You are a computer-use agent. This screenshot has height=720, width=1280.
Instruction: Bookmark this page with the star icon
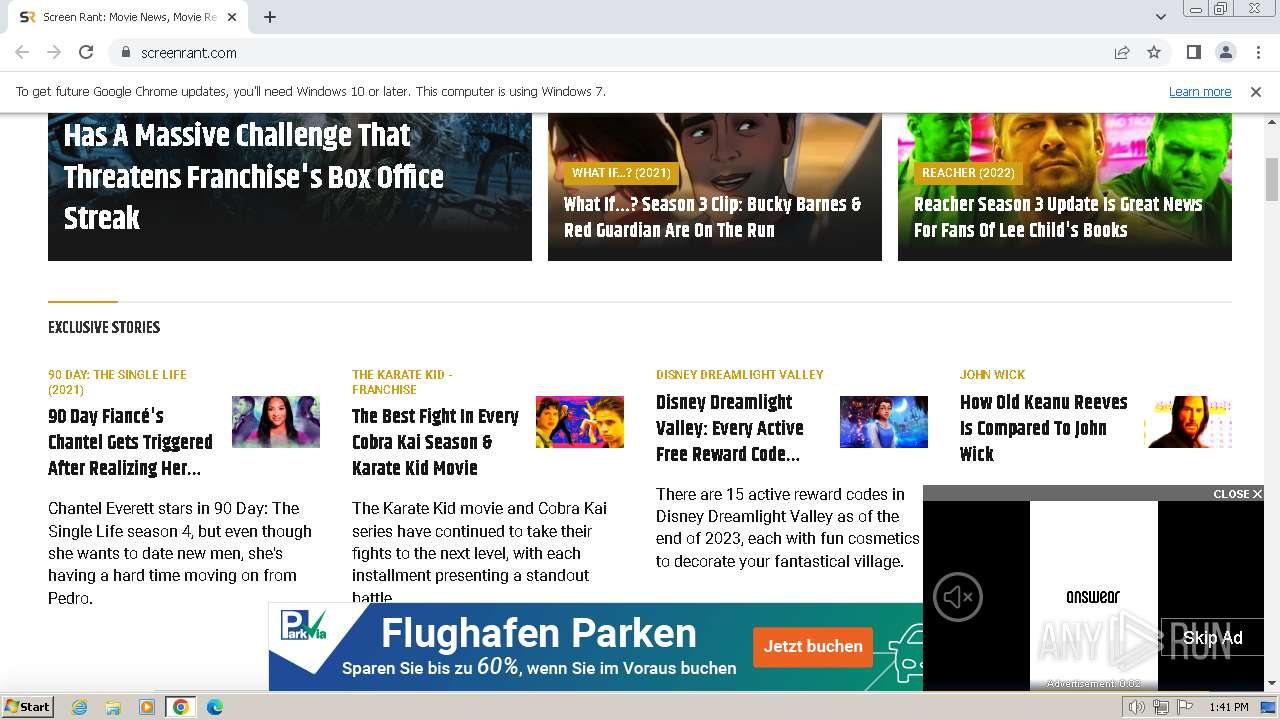pyautogui.click(x=1154, y=52)
